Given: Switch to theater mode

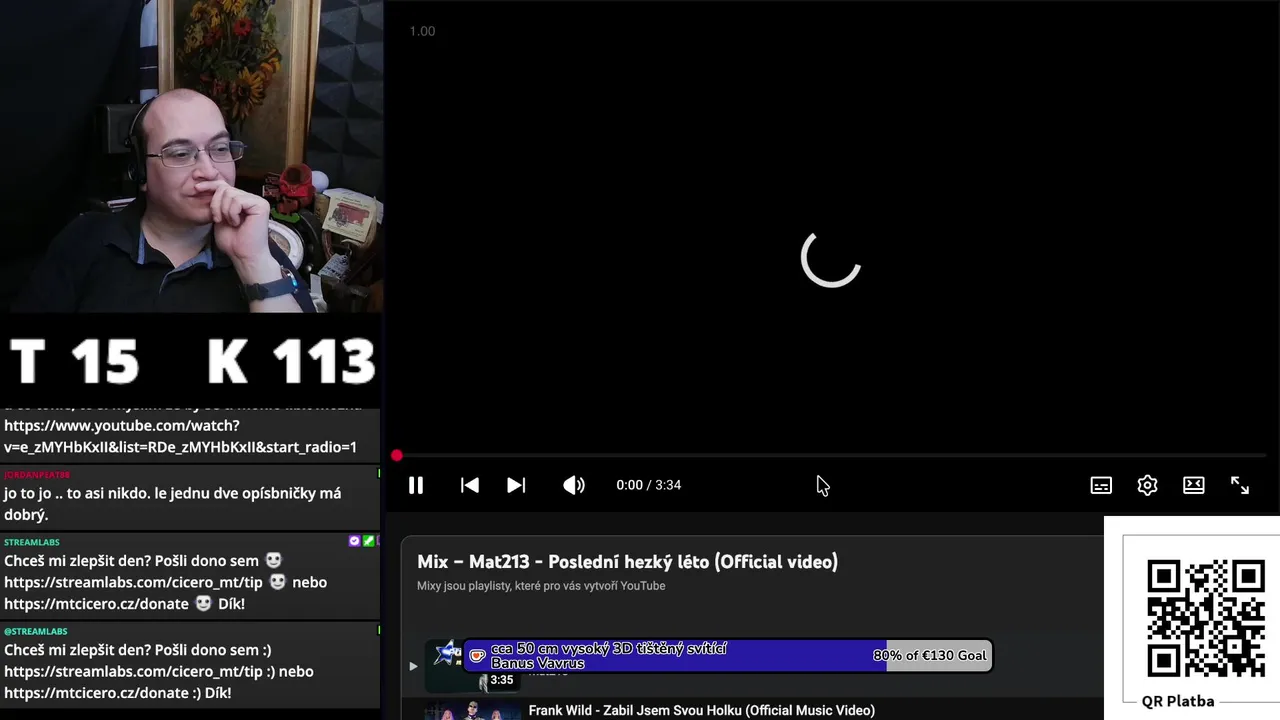Looking at the screenshot, I should coord(1194,485).
